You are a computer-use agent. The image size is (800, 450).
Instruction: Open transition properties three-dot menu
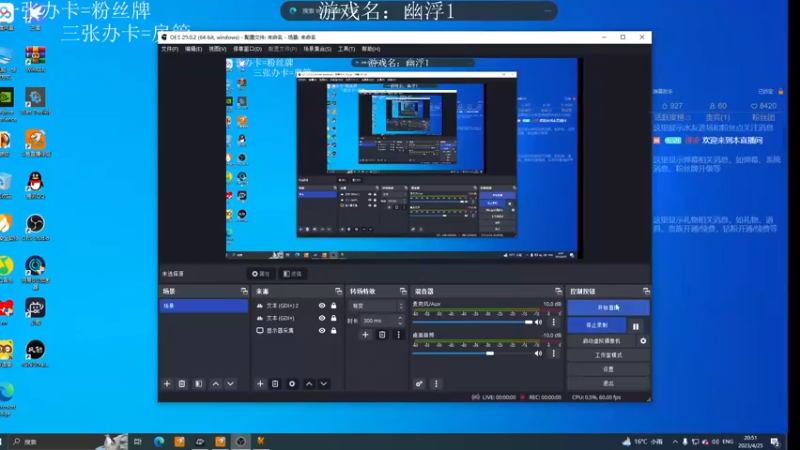(399, 335)
